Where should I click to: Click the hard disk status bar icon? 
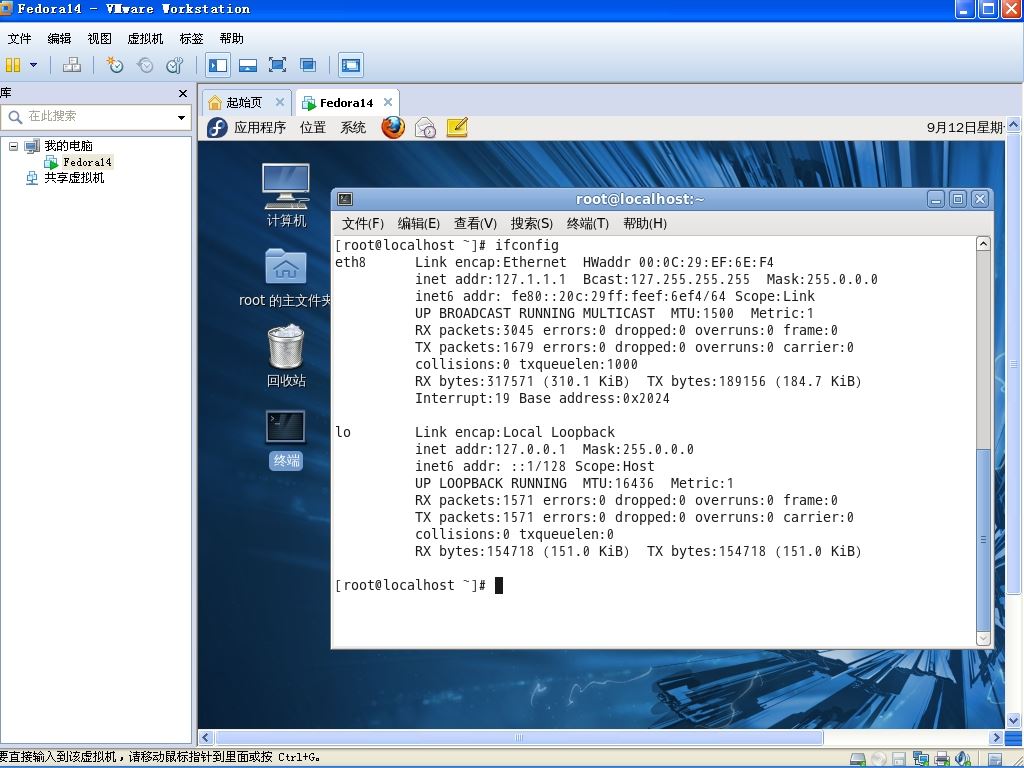[x=857, y=759]
